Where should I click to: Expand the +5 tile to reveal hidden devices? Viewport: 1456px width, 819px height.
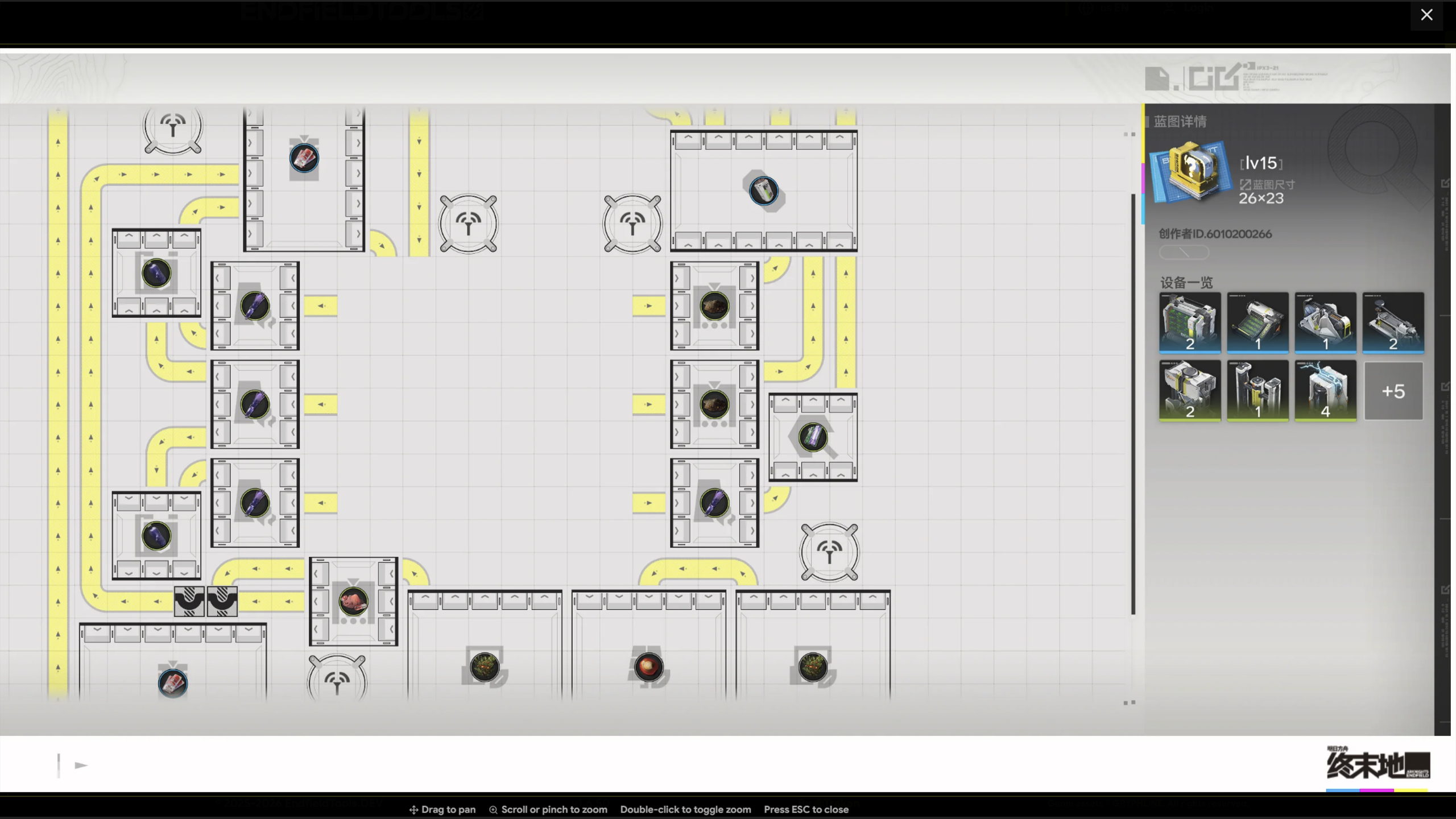pos(1393,391)
